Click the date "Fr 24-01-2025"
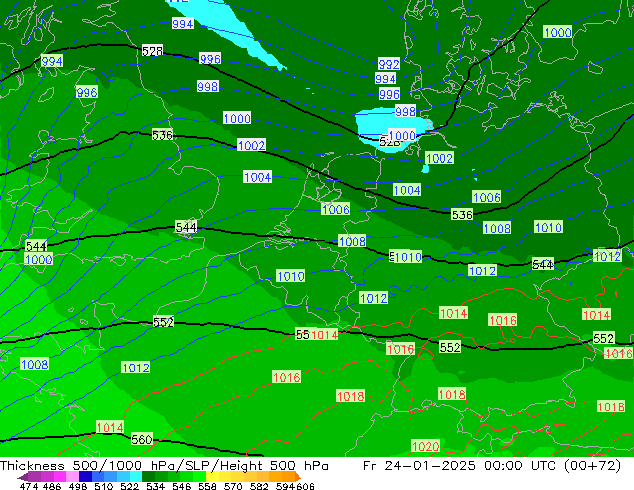This screenshot has width=634, height=490. tap(419, 466)
